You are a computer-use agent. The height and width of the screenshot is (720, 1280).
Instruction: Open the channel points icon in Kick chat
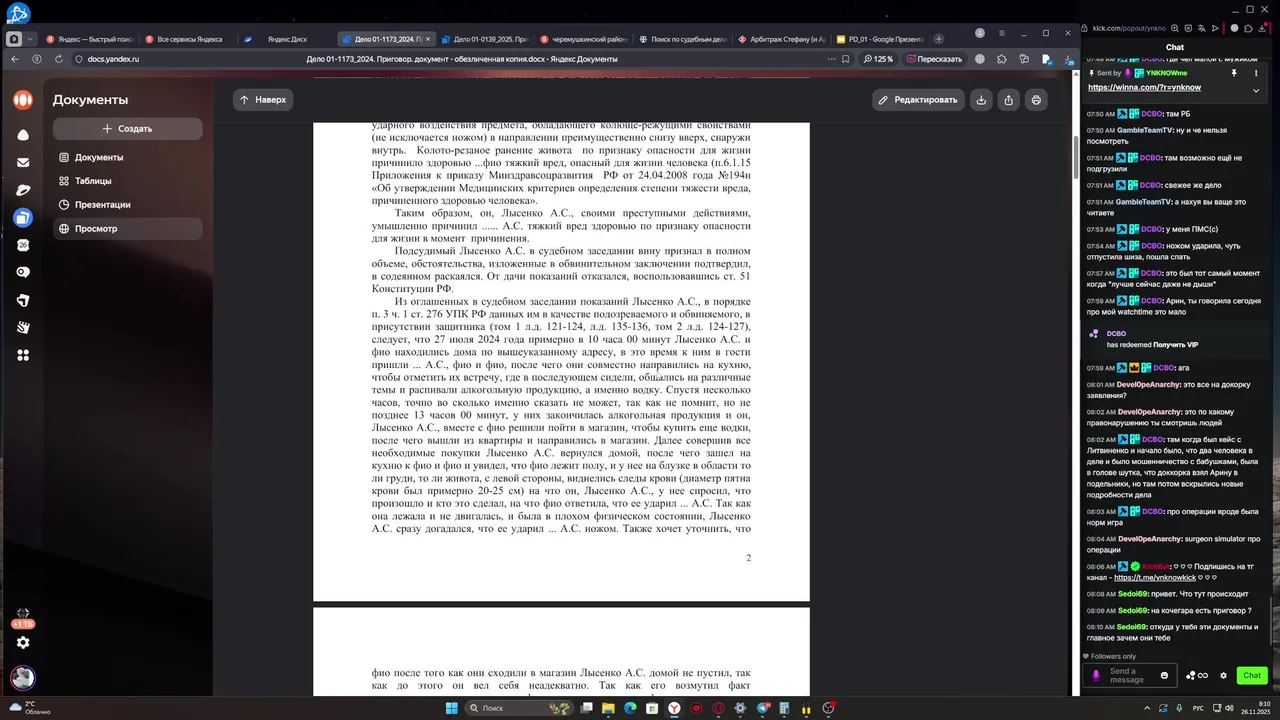[1196, 675]
